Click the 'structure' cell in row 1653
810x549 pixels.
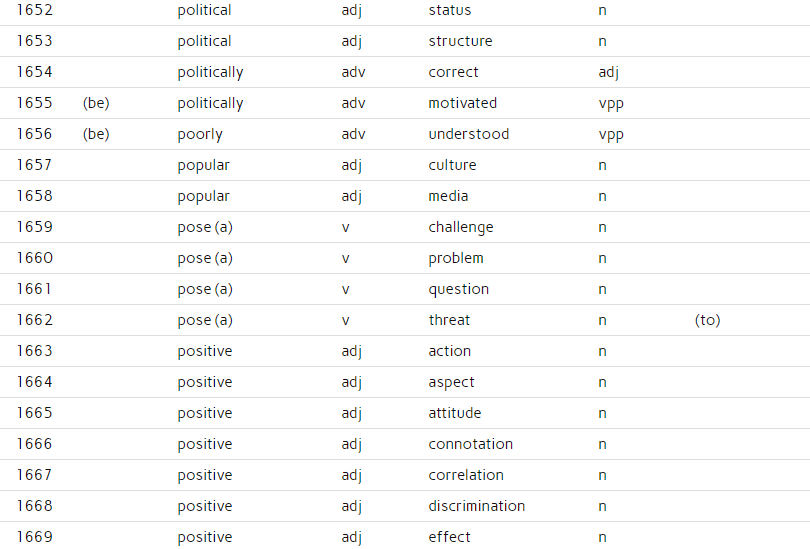[460, 41]
